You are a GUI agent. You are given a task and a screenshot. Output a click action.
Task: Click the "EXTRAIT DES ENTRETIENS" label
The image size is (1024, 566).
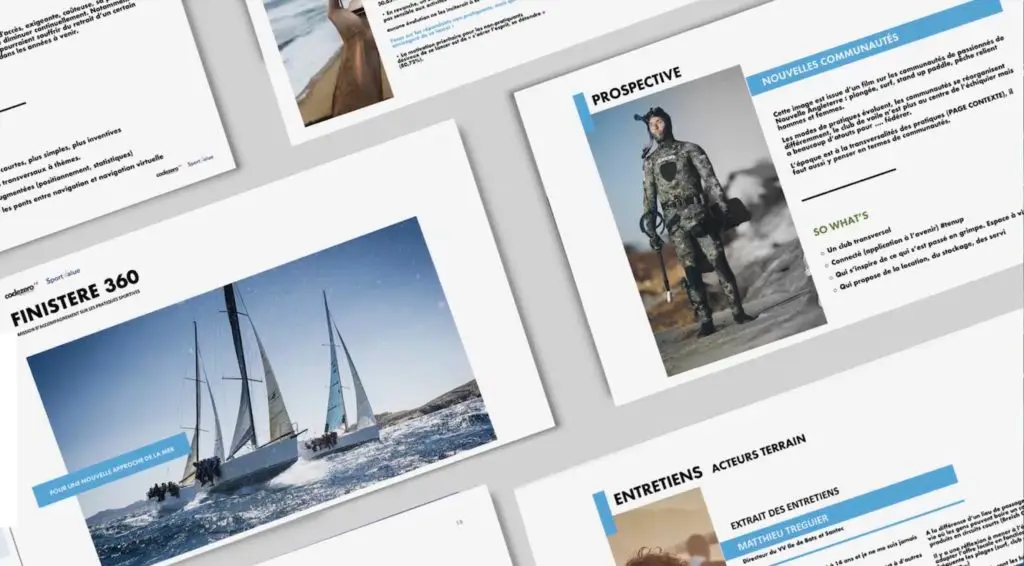pyautogui.click(x=784, y=508)
